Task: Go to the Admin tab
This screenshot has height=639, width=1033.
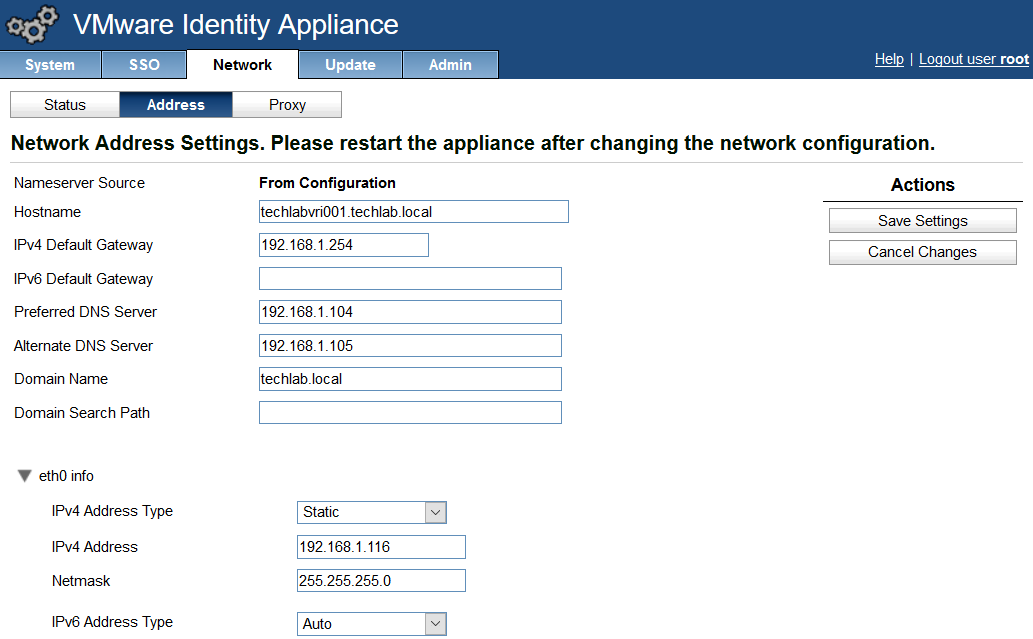Action: (450, 65)
